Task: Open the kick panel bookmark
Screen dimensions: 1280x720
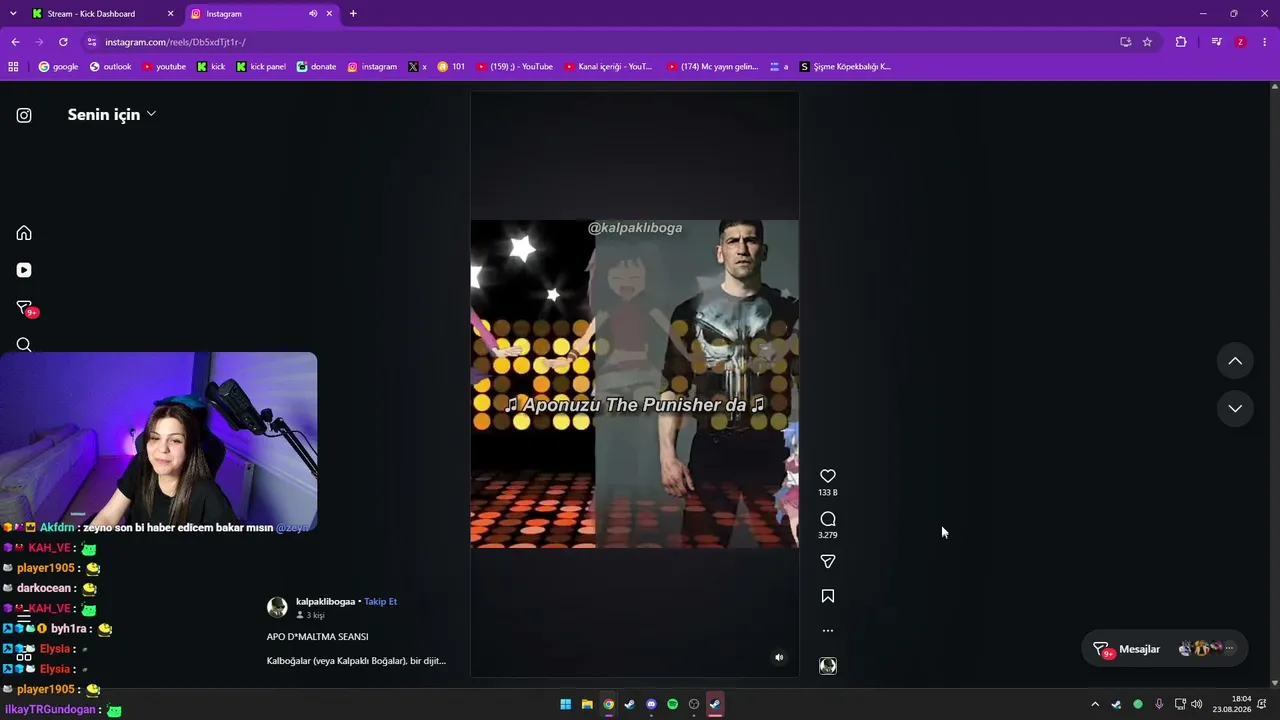Action: [x=261, y=67]
